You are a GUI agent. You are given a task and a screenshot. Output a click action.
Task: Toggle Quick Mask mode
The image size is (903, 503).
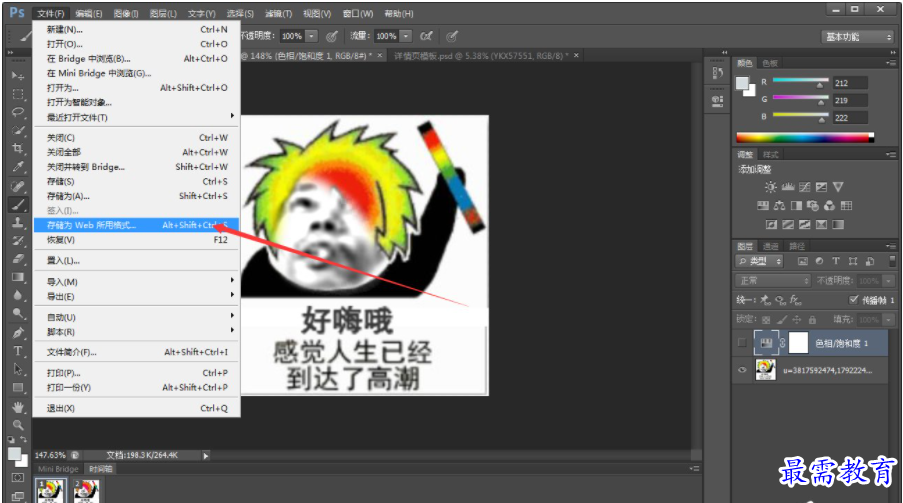pyautogui.click(x=18, y=478)
